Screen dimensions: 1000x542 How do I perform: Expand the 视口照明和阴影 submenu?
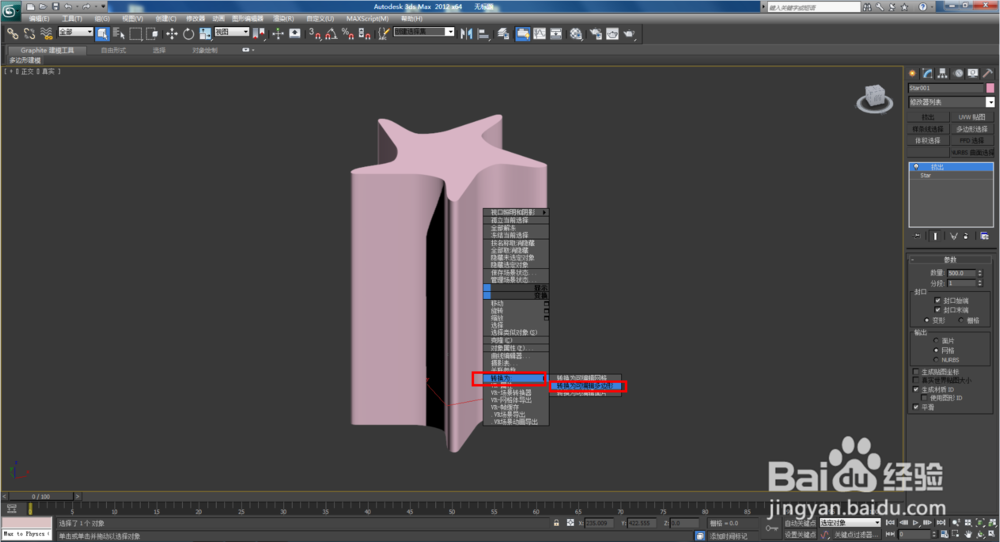[516, 212]
